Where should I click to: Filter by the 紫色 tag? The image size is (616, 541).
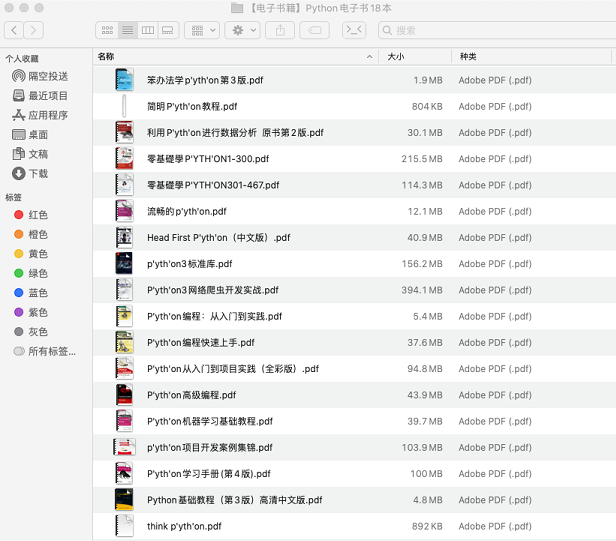tap(31, 312)
